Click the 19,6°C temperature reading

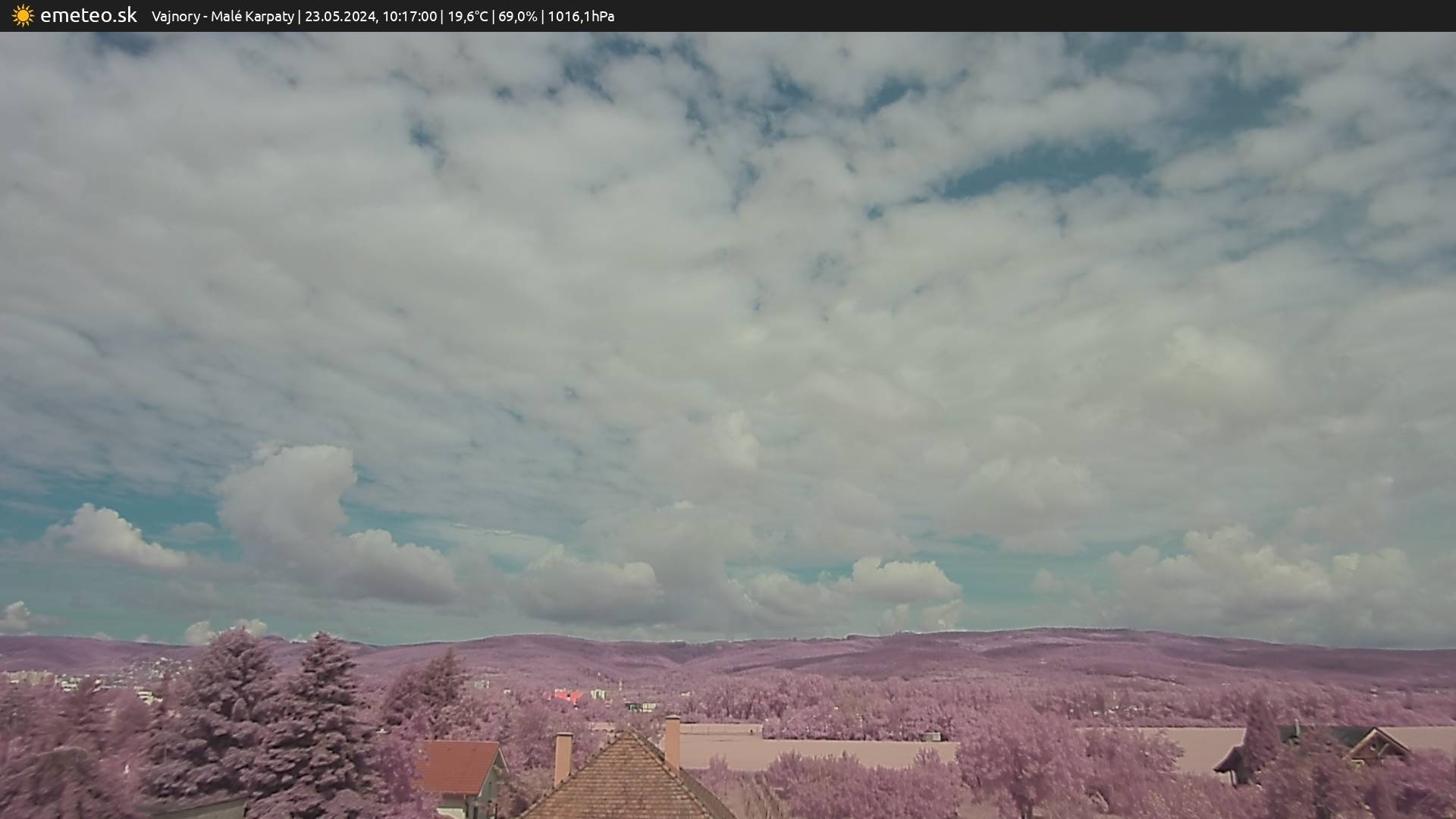point(468,16)
